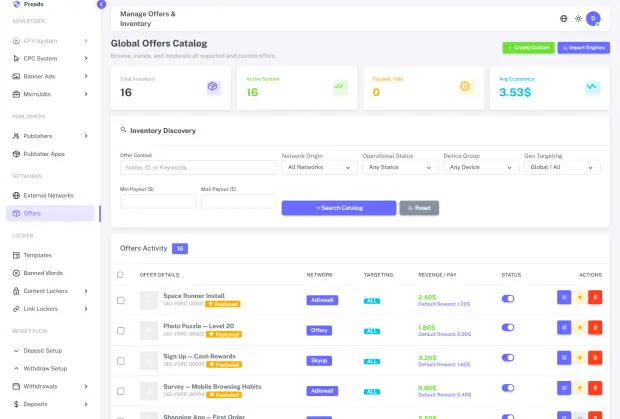Focus the Offer Context search field
The height and width of the screenshot is (419, 620).
coord(198,168)
